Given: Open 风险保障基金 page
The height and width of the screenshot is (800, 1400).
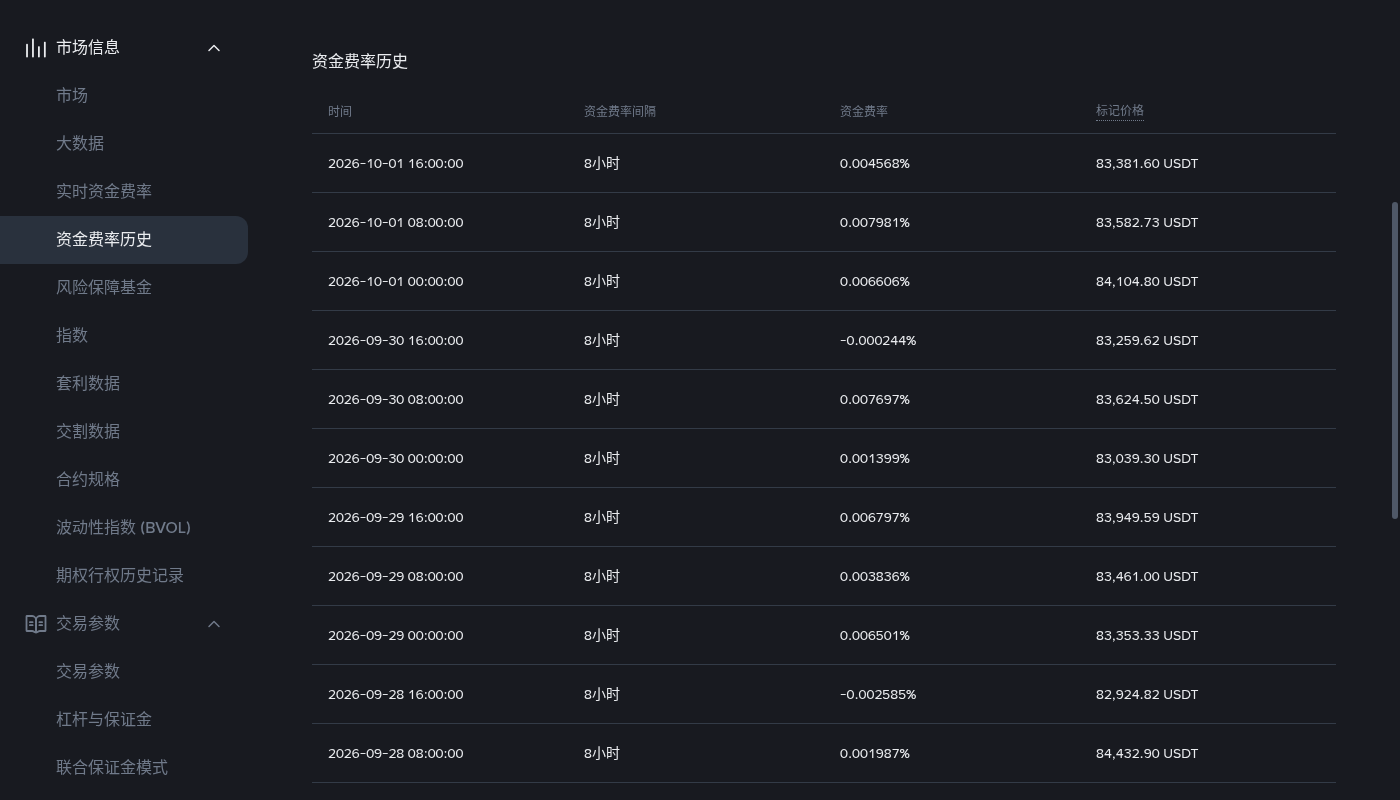Looking at the screenshot, I should click(104, 288).
